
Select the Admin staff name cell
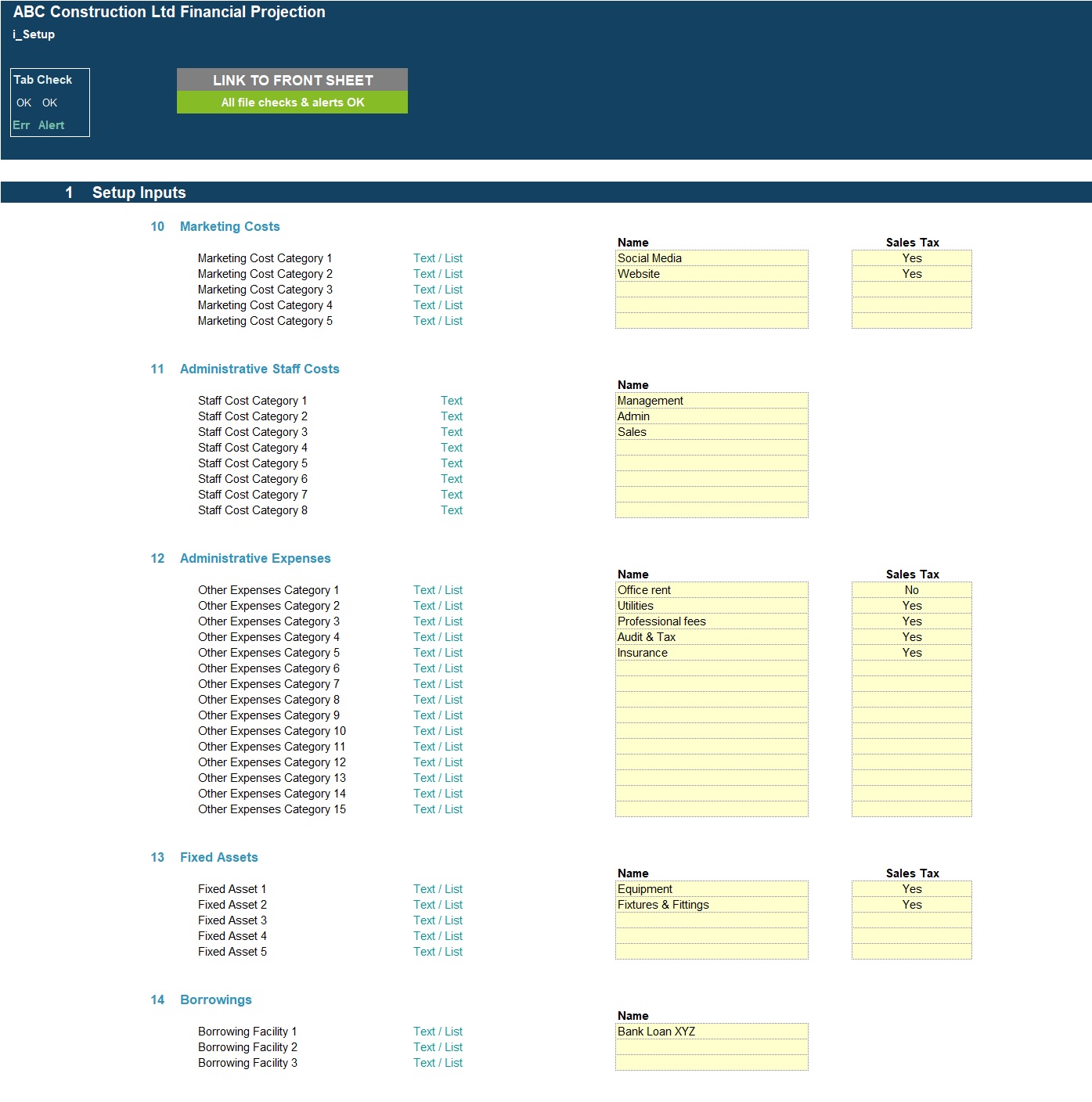(x=712, y=416)
